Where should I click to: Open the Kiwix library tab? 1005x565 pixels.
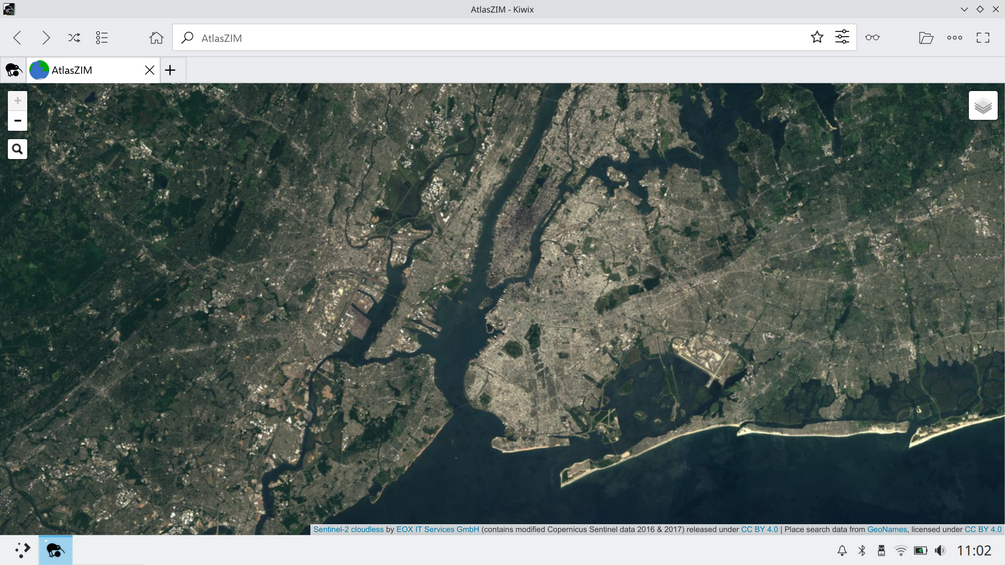13,70
